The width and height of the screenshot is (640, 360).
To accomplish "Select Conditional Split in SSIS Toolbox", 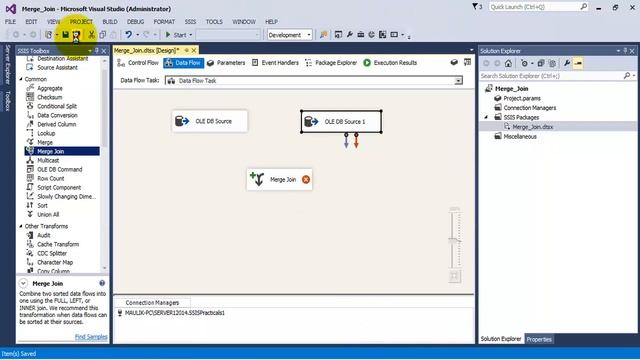I will 57,106.
